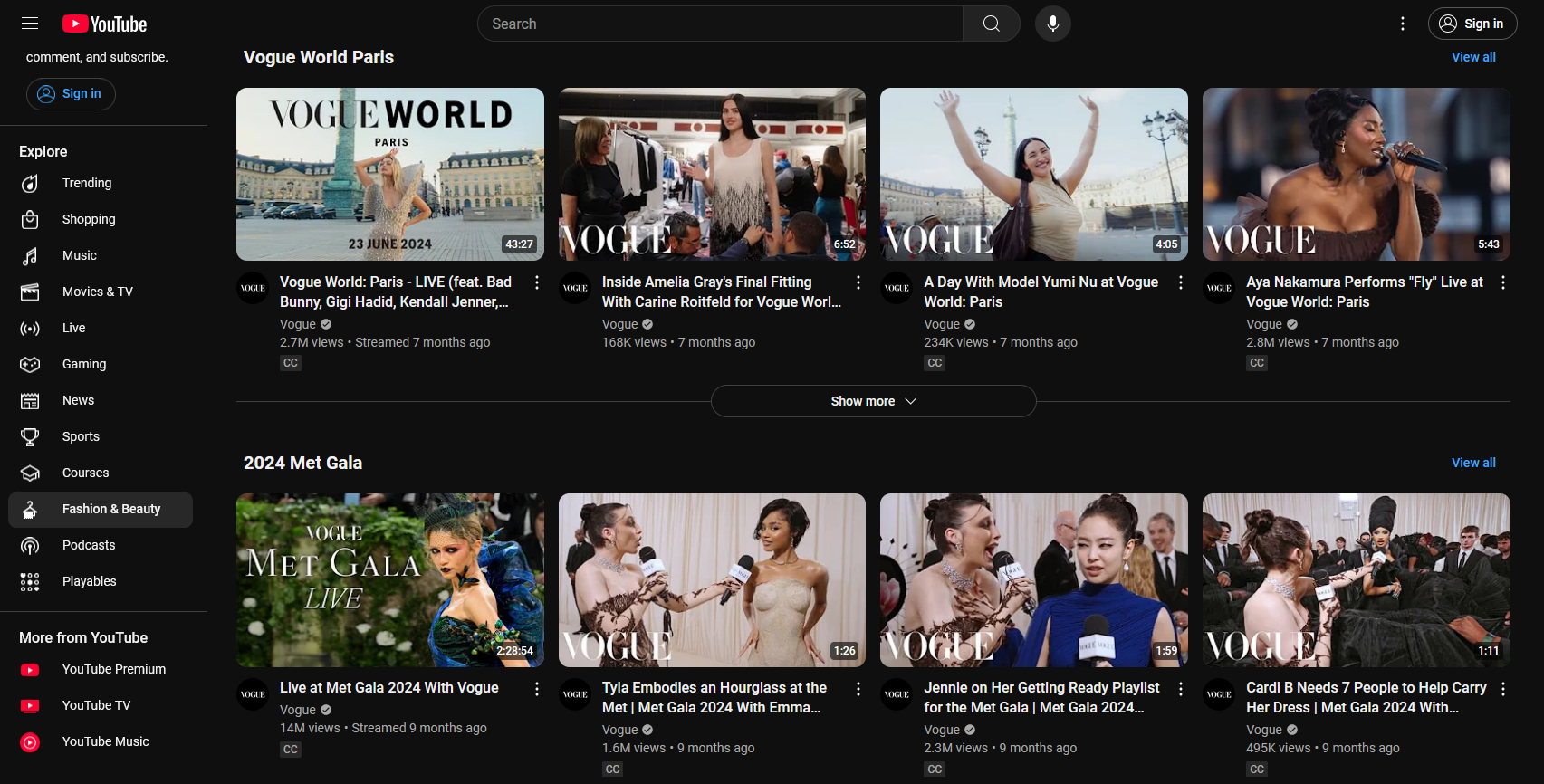Viewport: 1544px width, 784px height.
Task: Click the 'Vogue World Paris' section heading
Action: [x=319, y=57]
